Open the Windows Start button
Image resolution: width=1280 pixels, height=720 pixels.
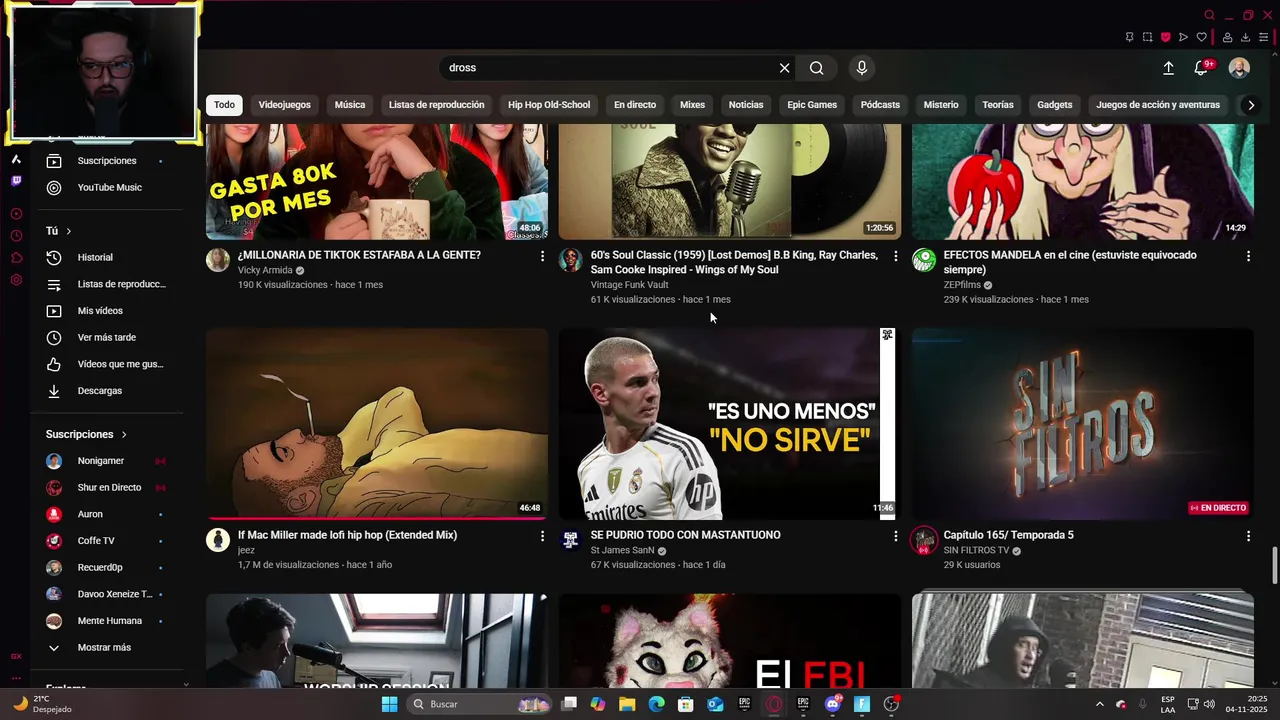click(x=389, y=704)
